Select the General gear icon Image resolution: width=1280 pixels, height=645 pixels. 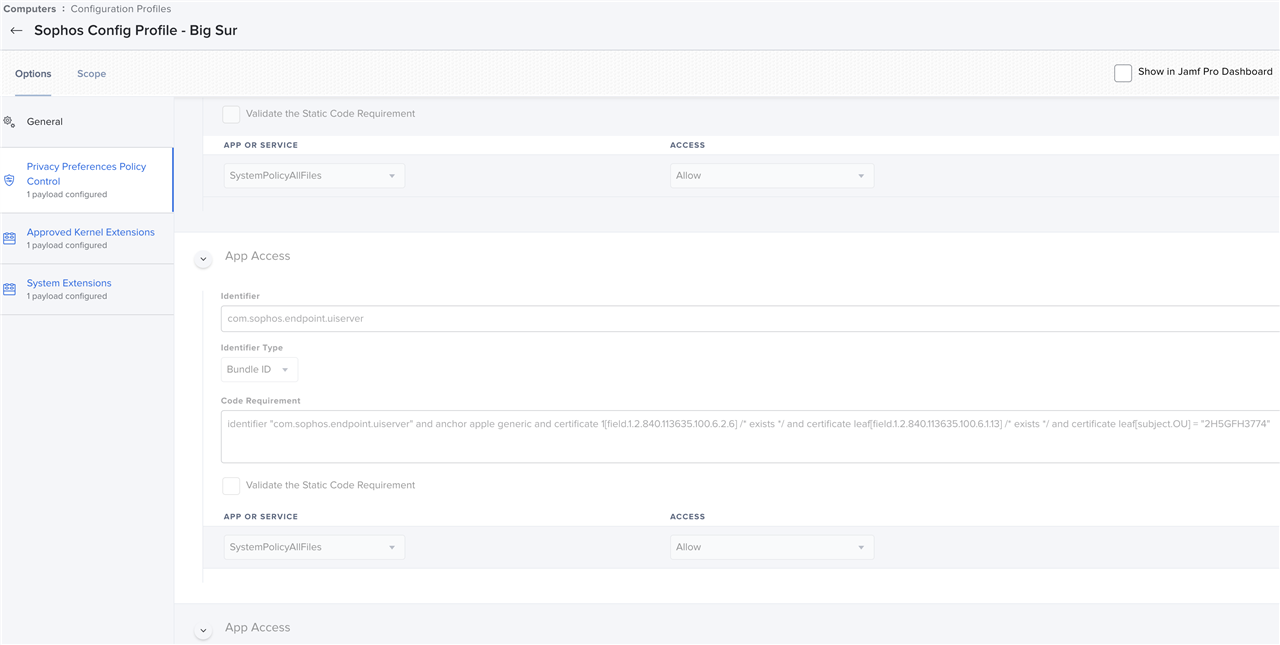coord(9,122)
